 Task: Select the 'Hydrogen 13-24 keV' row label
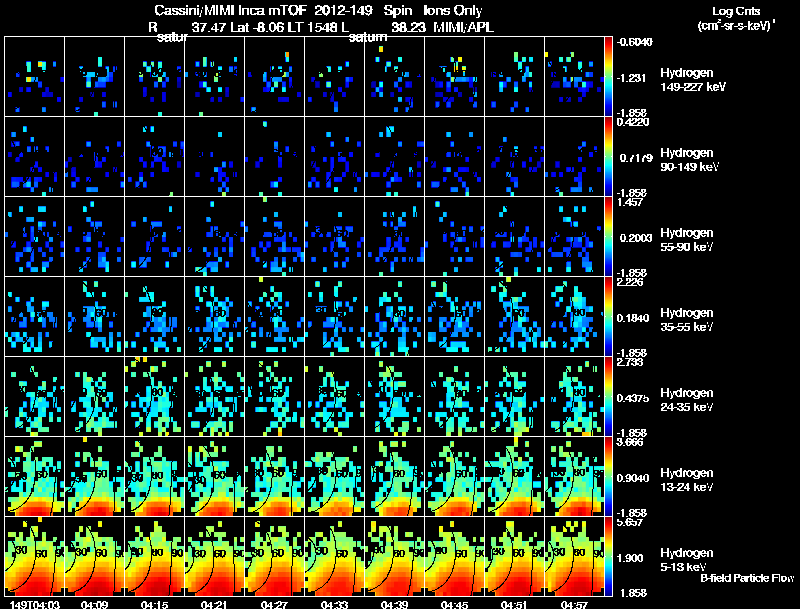[x=687, y=480]
